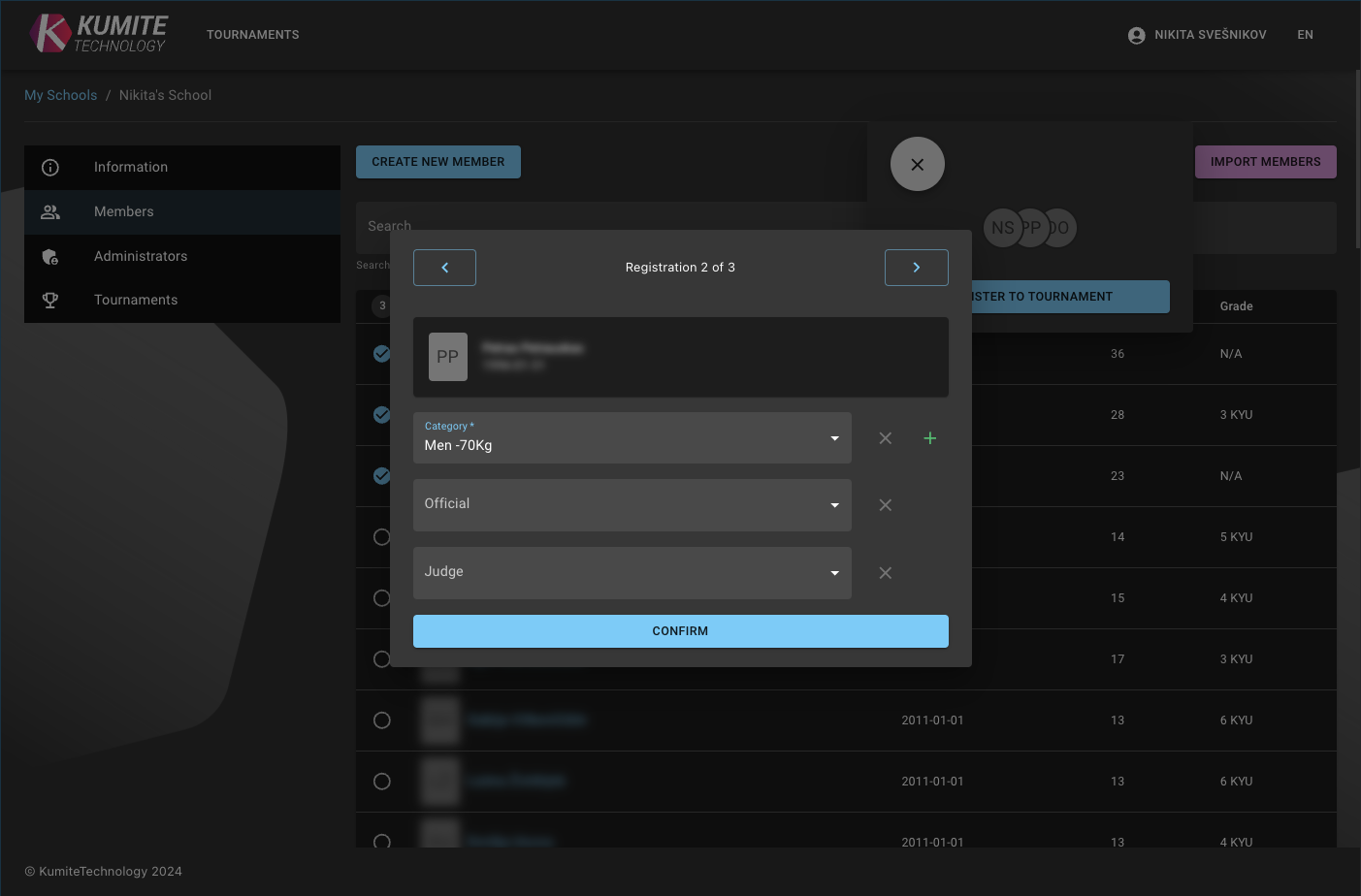Click the Kumite Technology logo
The width and height of the screenshot is (1361, 896).
(99, 34)
